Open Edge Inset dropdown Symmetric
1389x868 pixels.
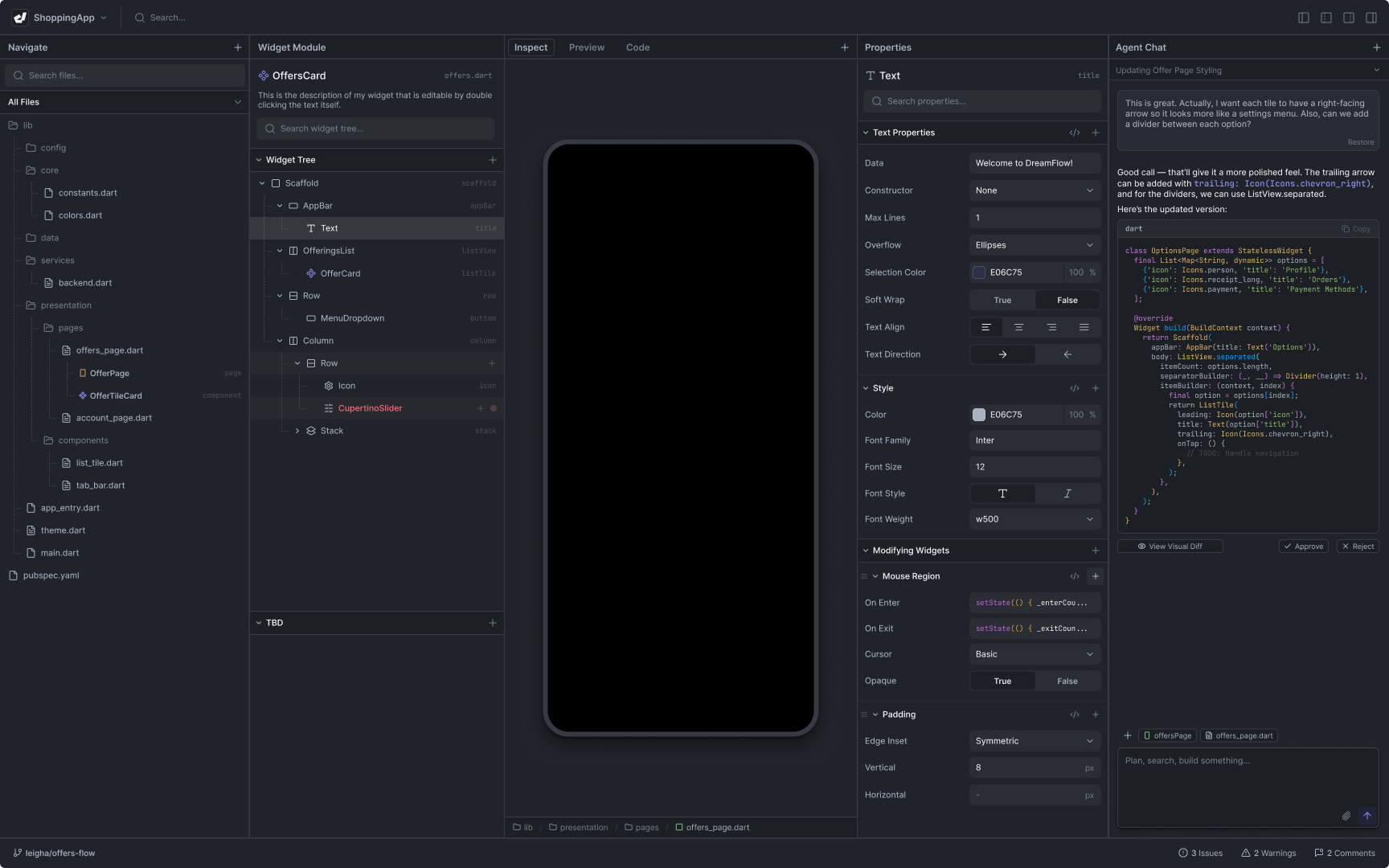coord(1035,741)
